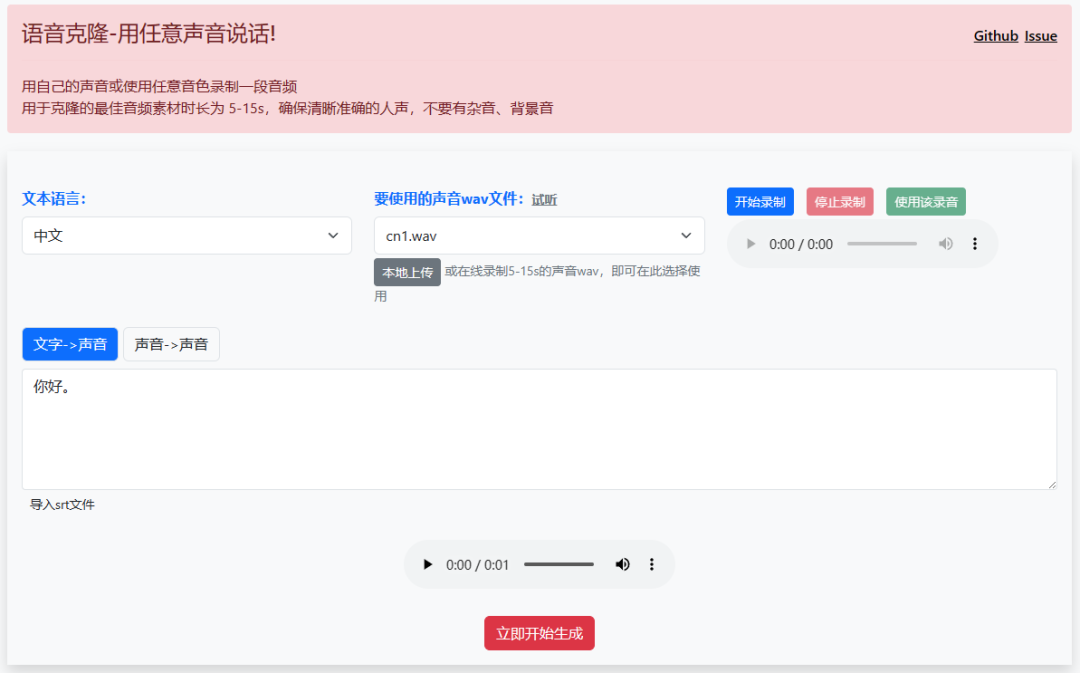Open the cn1.wav voice file dropdown
Screen dimensions: 1080x673
[x=539, y=235]
